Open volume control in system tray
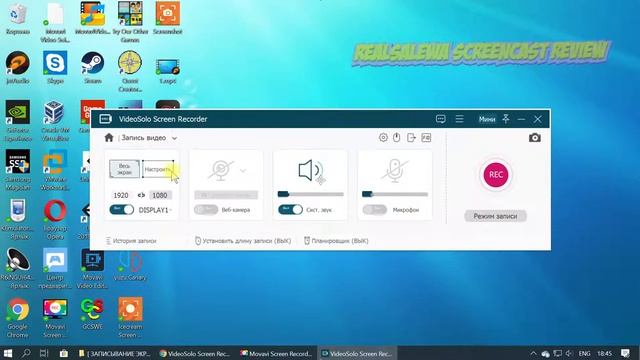The image size is (640, 360). point(569,353)
